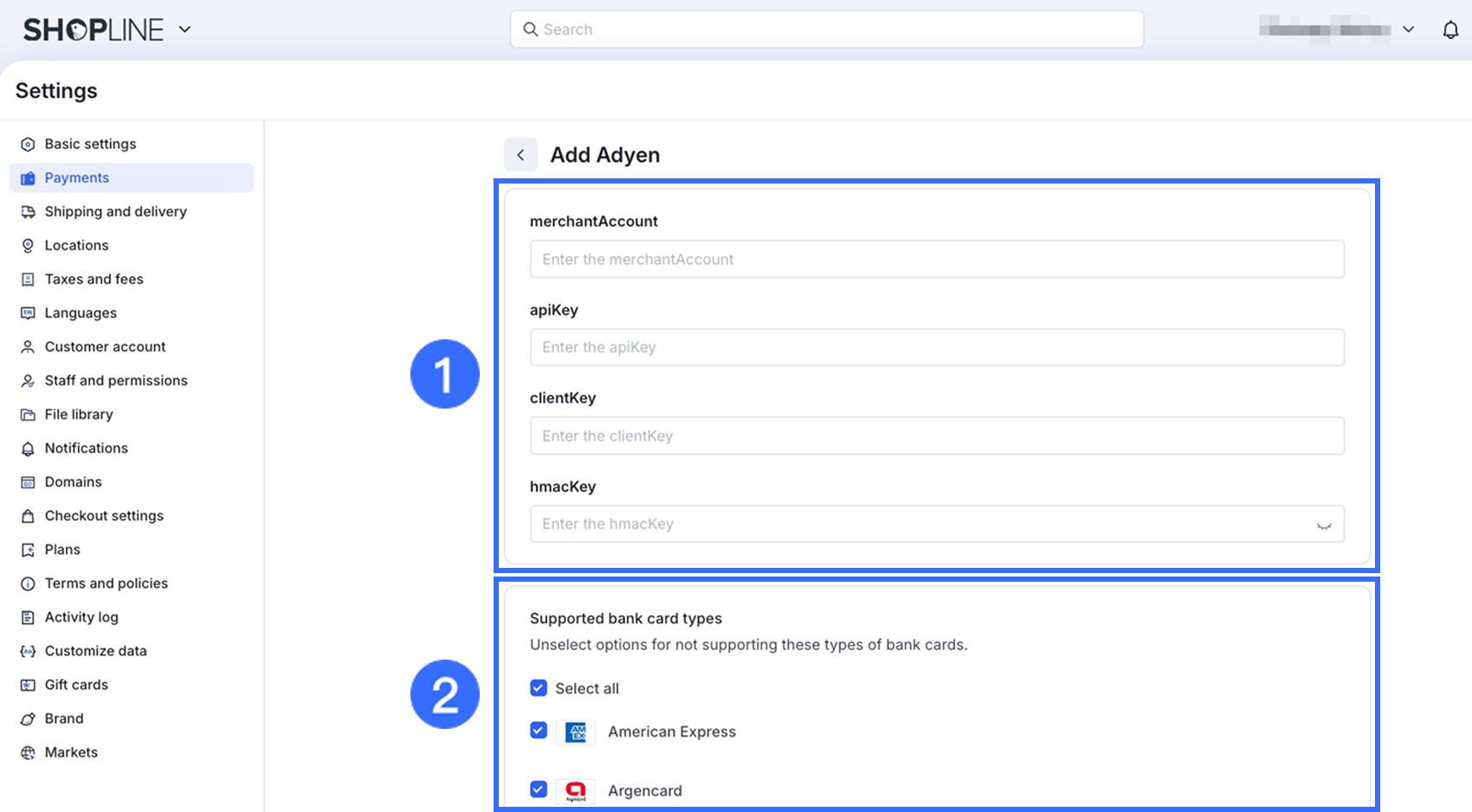Screen dimensions: 1472x812
Task: Expand the SHOPLINE store switcher chevron
Action: (x=184, y=29)
